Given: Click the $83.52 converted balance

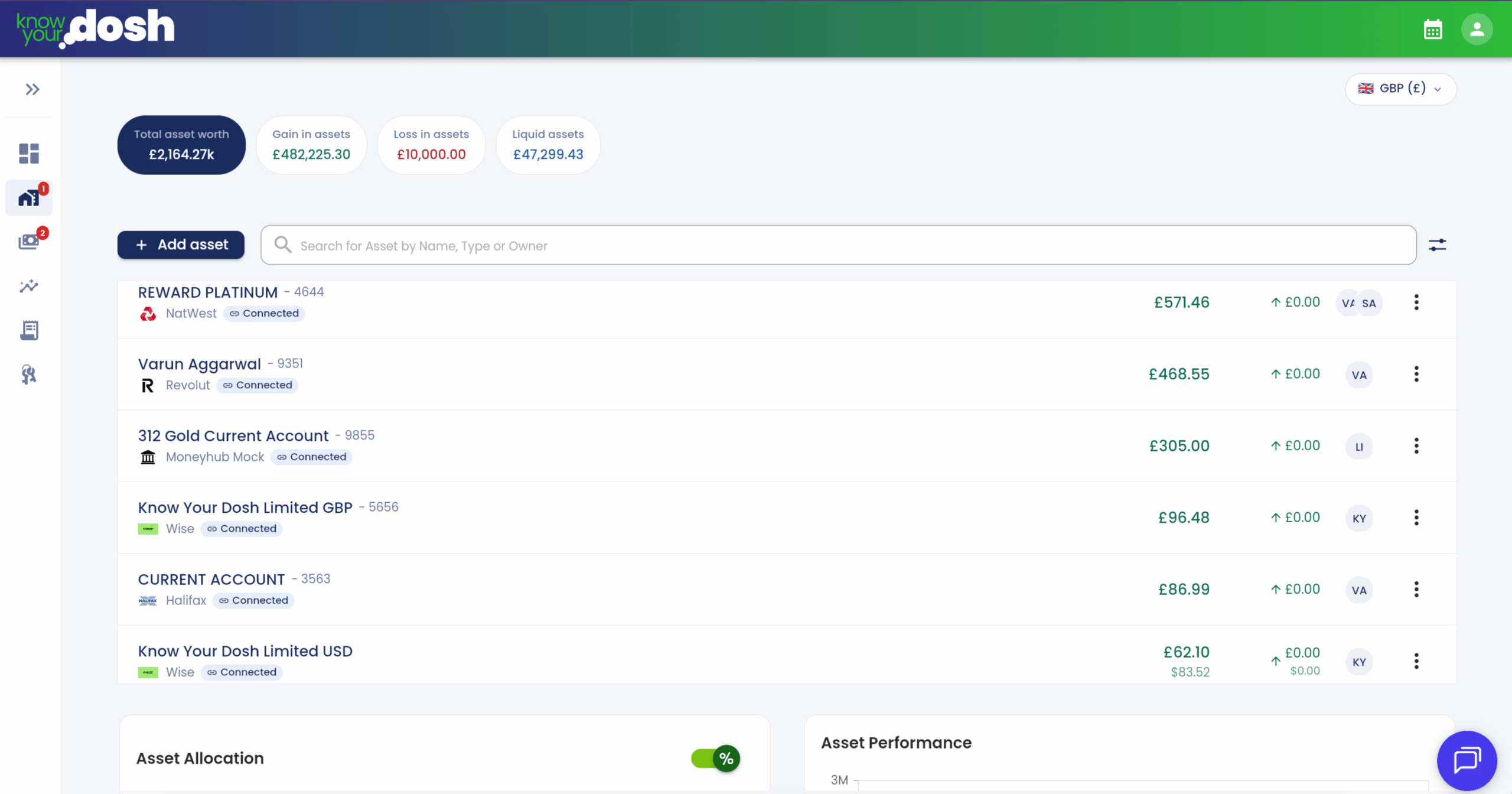Looking at the screenshot, I should click(x=1190, y=672).
